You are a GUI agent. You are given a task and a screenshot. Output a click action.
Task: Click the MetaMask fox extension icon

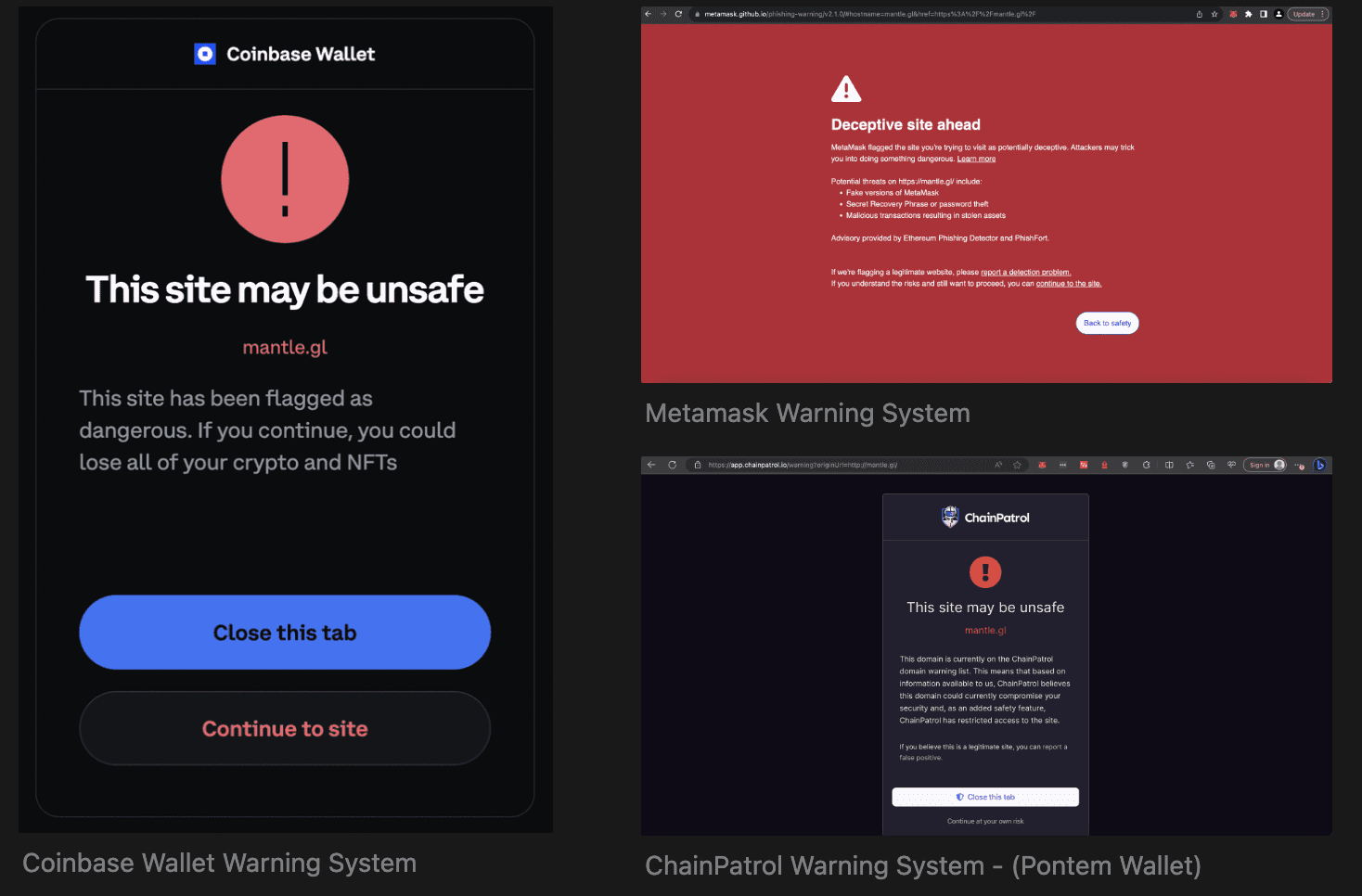tap(1233, 14)
